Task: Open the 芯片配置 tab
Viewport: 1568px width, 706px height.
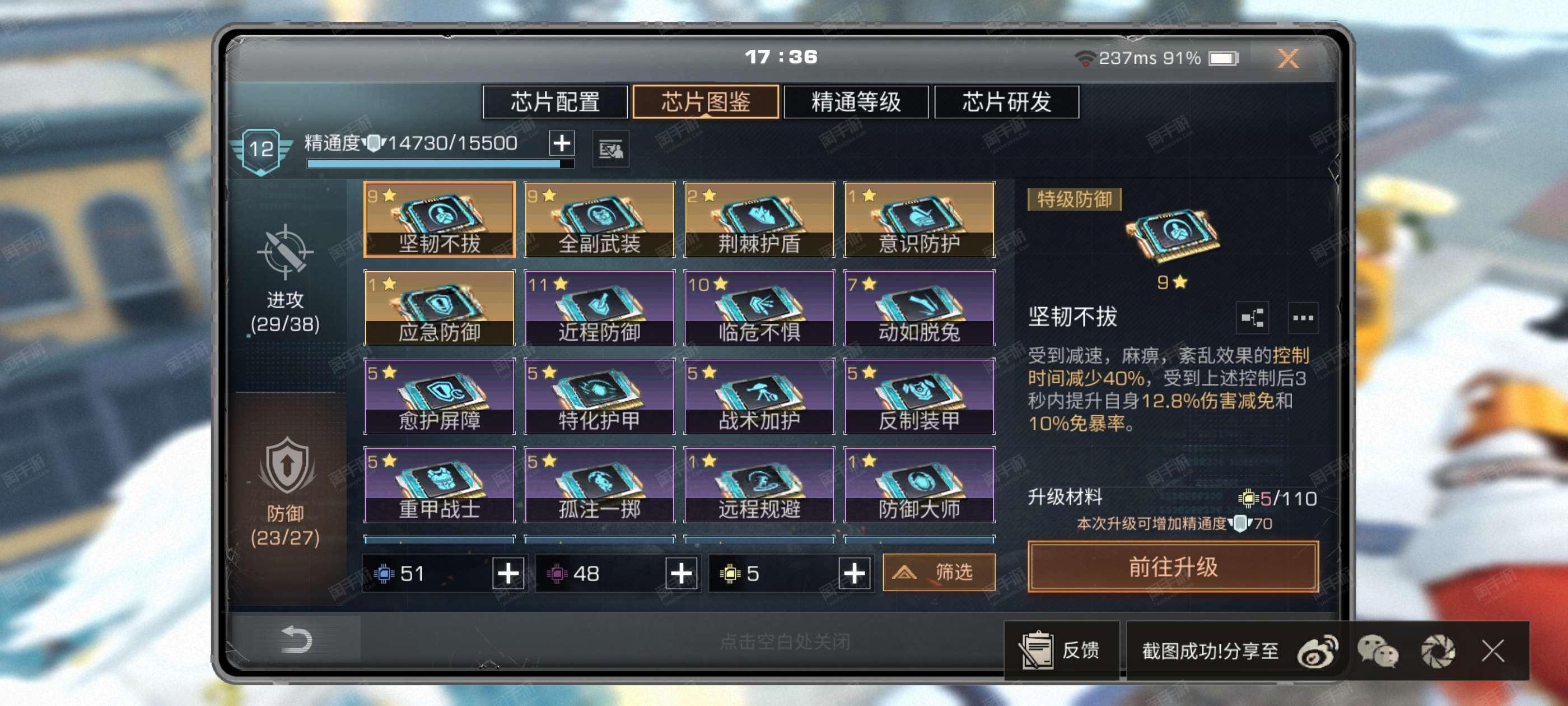Action: point(554,102)
